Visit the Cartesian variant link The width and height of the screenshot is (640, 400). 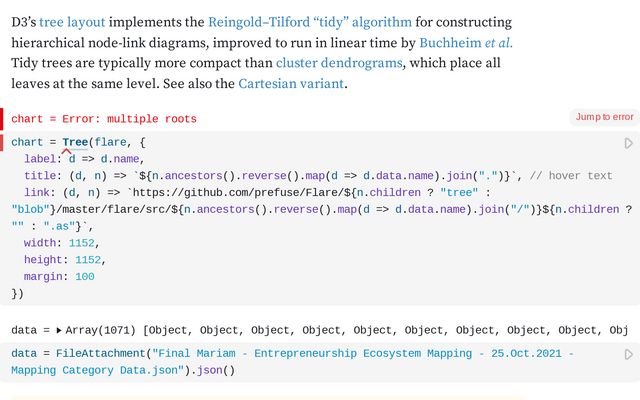point(291,84)
